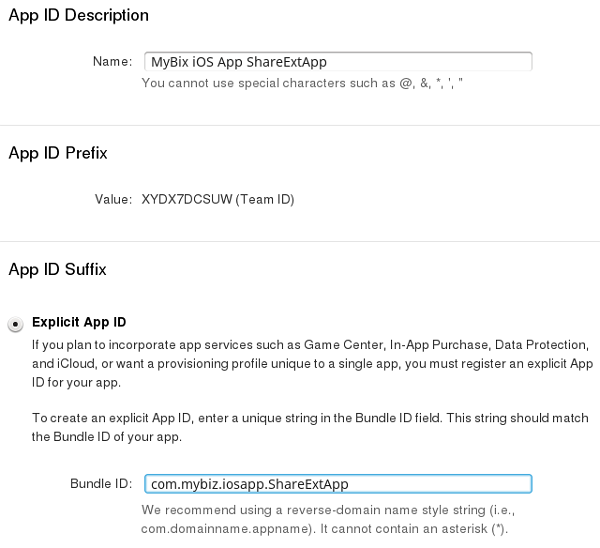
Task: Click the divider line above App ID Prefix
Action: [x=300, y=125]
